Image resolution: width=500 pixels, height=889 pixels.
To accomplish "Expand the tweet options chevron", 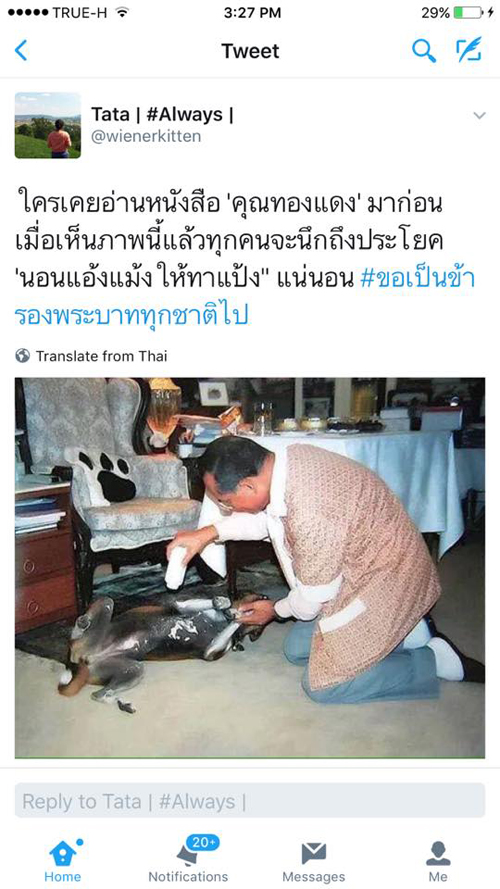I will tap(480, 116).
